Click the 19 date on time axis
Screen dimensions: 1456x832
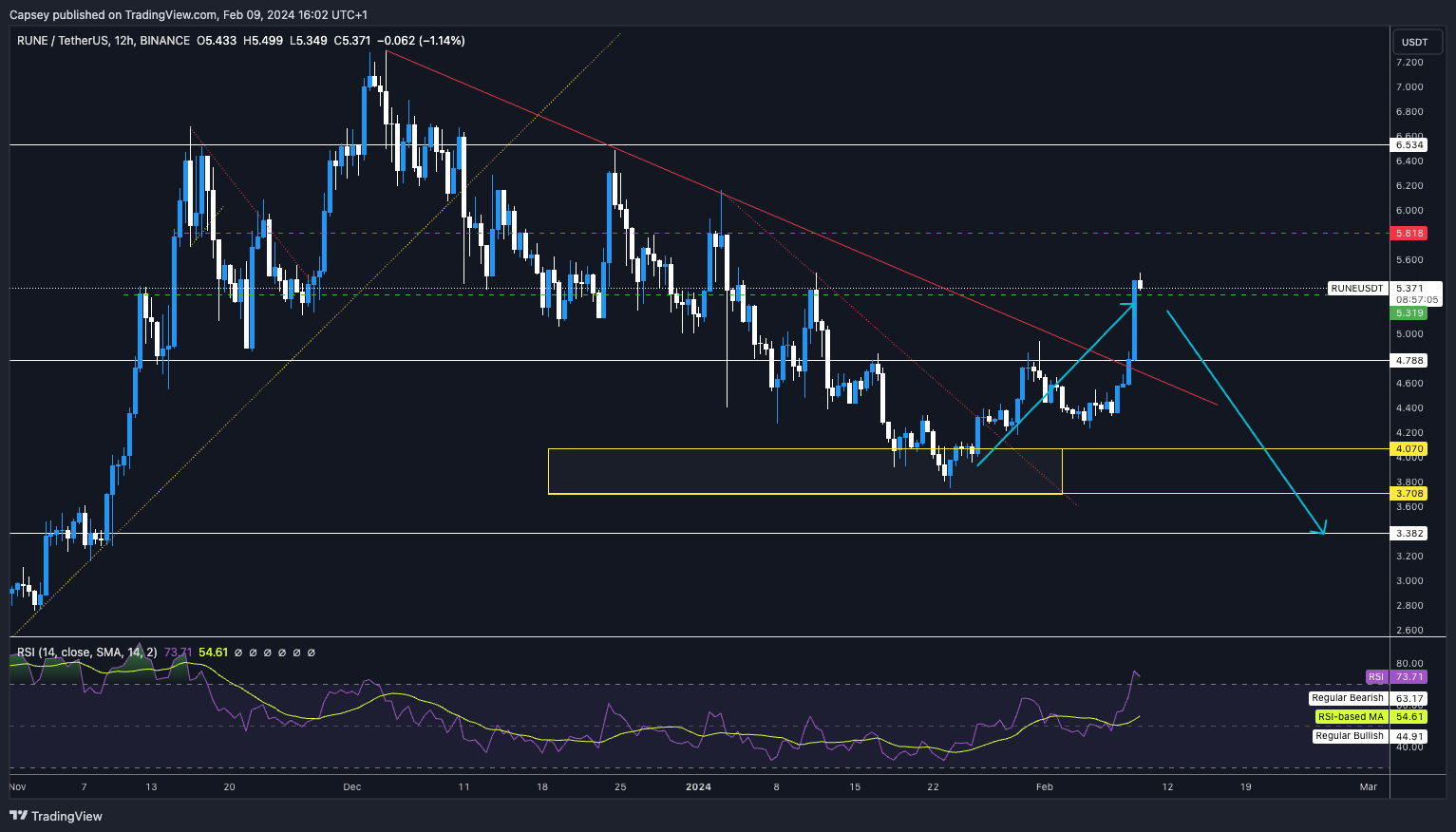pyautogui.click(x=1246, y=787)
